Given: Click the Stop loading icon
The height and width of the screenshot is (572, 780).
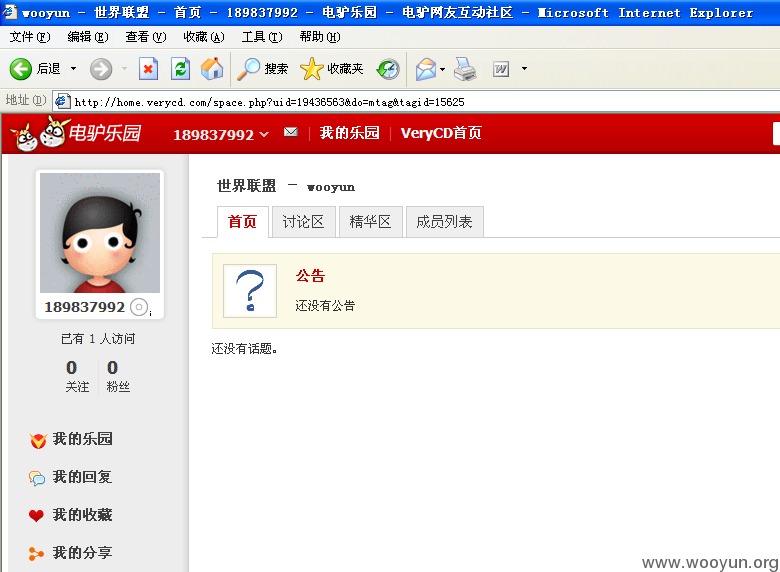Looking at the screenshot, I should (x=148, y=69).
